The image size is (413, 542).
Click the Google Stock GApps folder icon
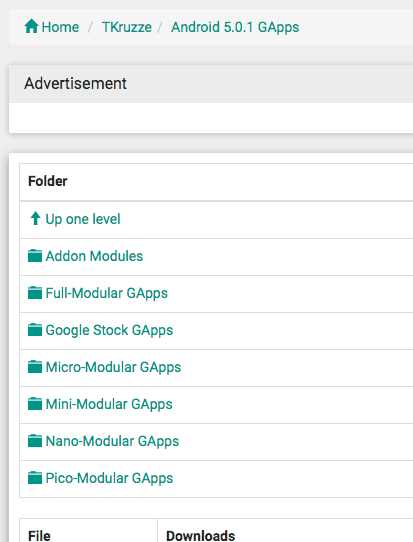click(35, 330)
